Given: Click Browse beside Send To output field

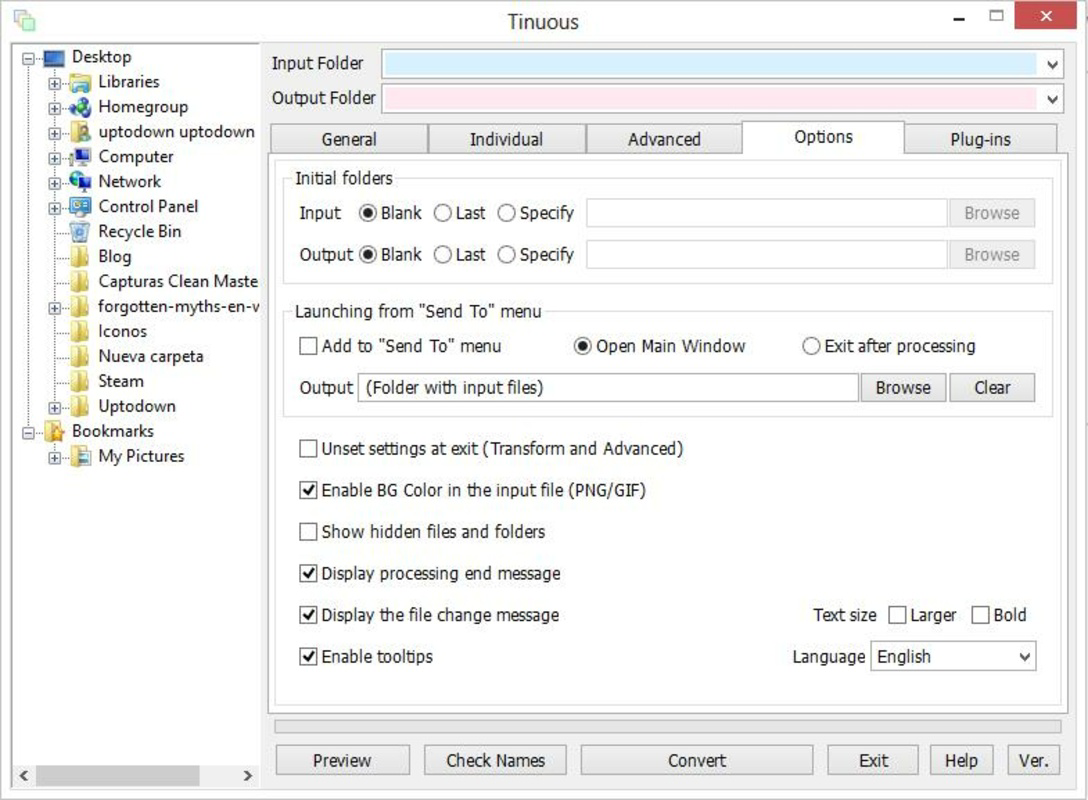Looking at the screenshot, I should tap(903, 387).
